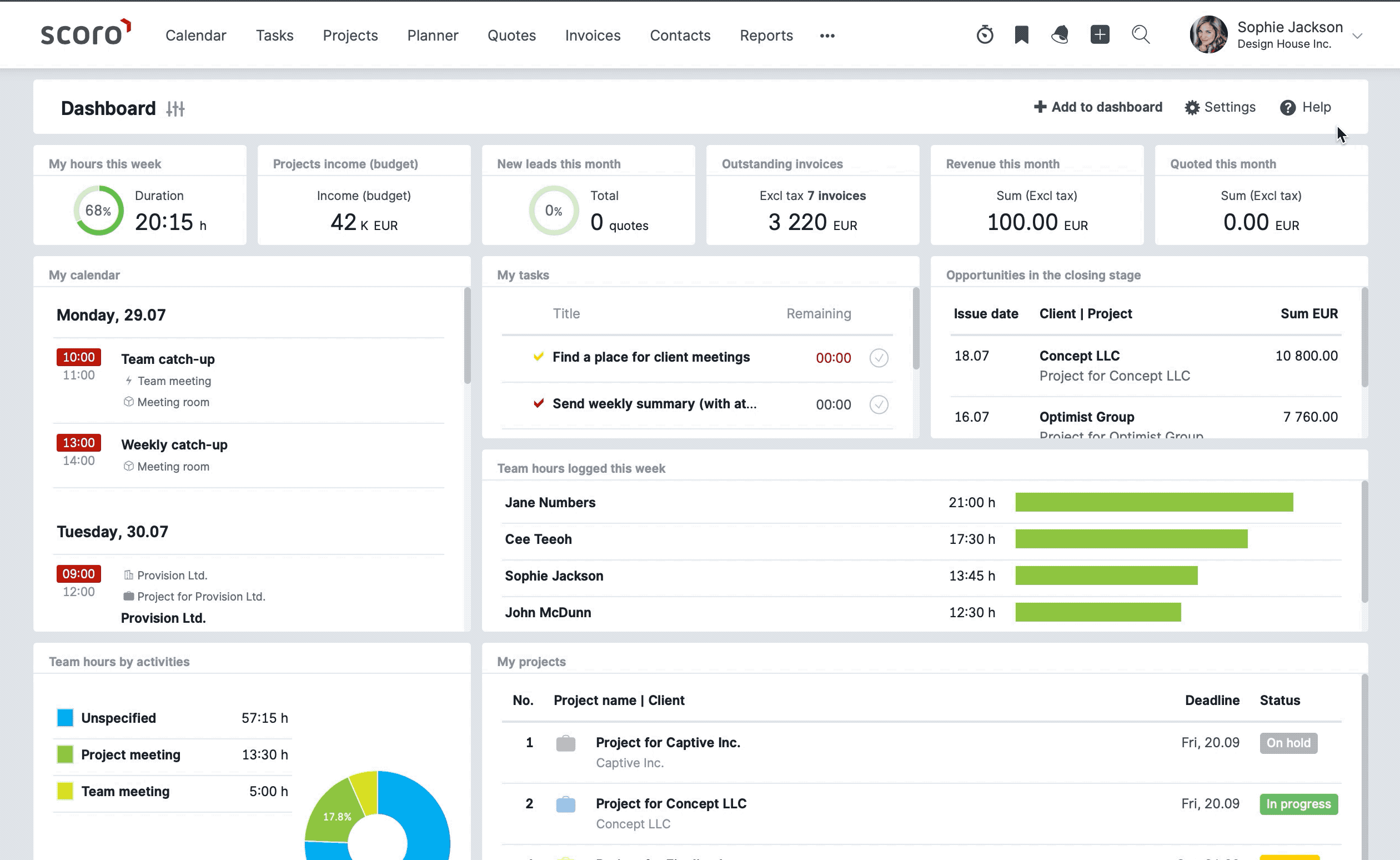The width and height of the screenshot is (1400, 860).
Task: Go to the Invoices menu
Action: 593,36
